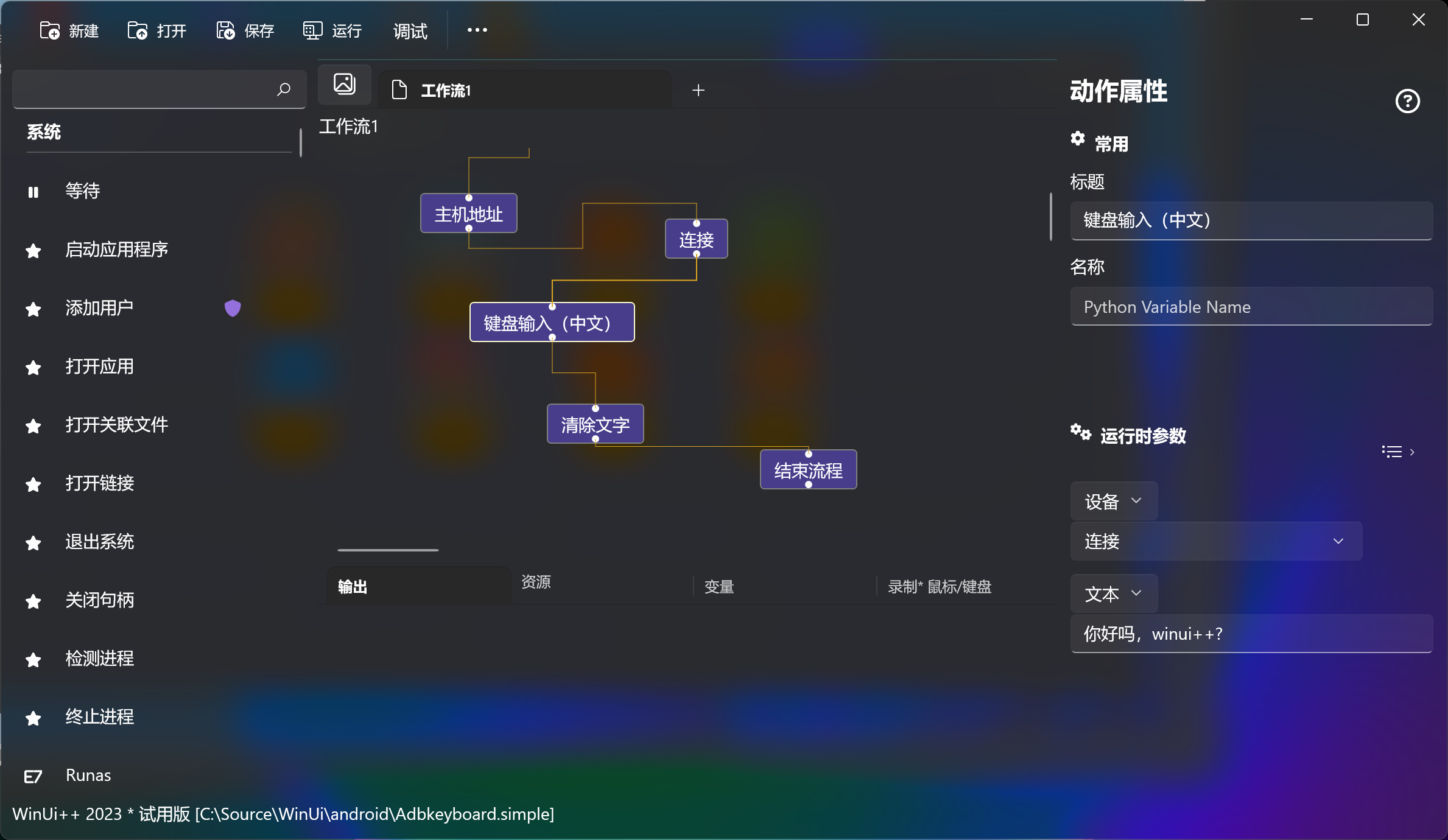Expand the 设备 type dropdown
Image resolution: width=1448 pixels, height=840 pixels.
1113,501
